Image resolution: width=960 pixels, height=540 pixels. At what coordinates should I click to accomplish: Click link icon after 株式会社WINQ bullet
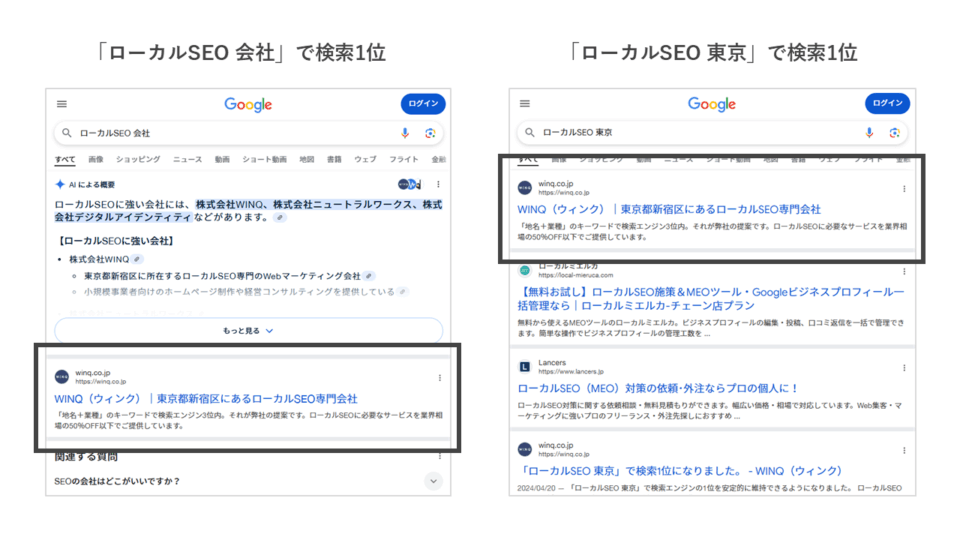[137, 260]
